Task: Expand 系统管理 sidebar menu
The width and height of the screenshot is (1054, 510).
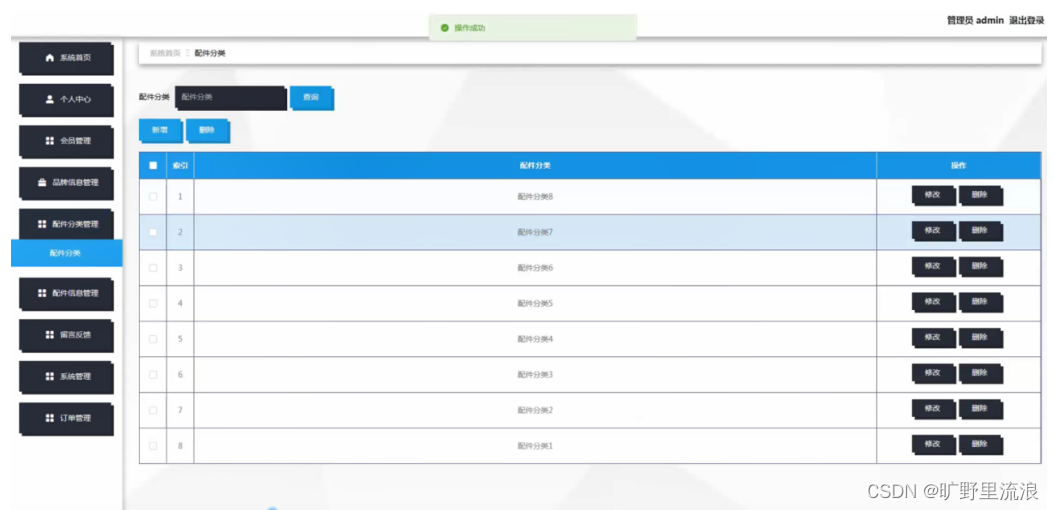Action: [x=67, y=377]
